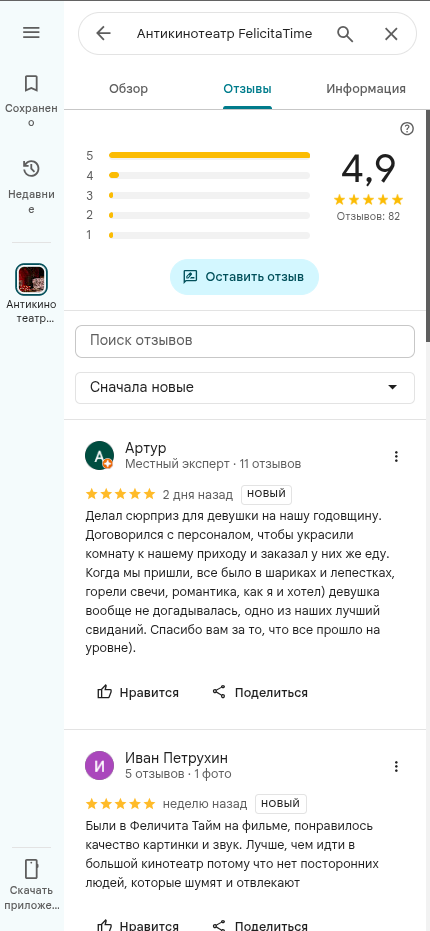Click the 2 дня назад timestamp

click(x=198, y=494)
